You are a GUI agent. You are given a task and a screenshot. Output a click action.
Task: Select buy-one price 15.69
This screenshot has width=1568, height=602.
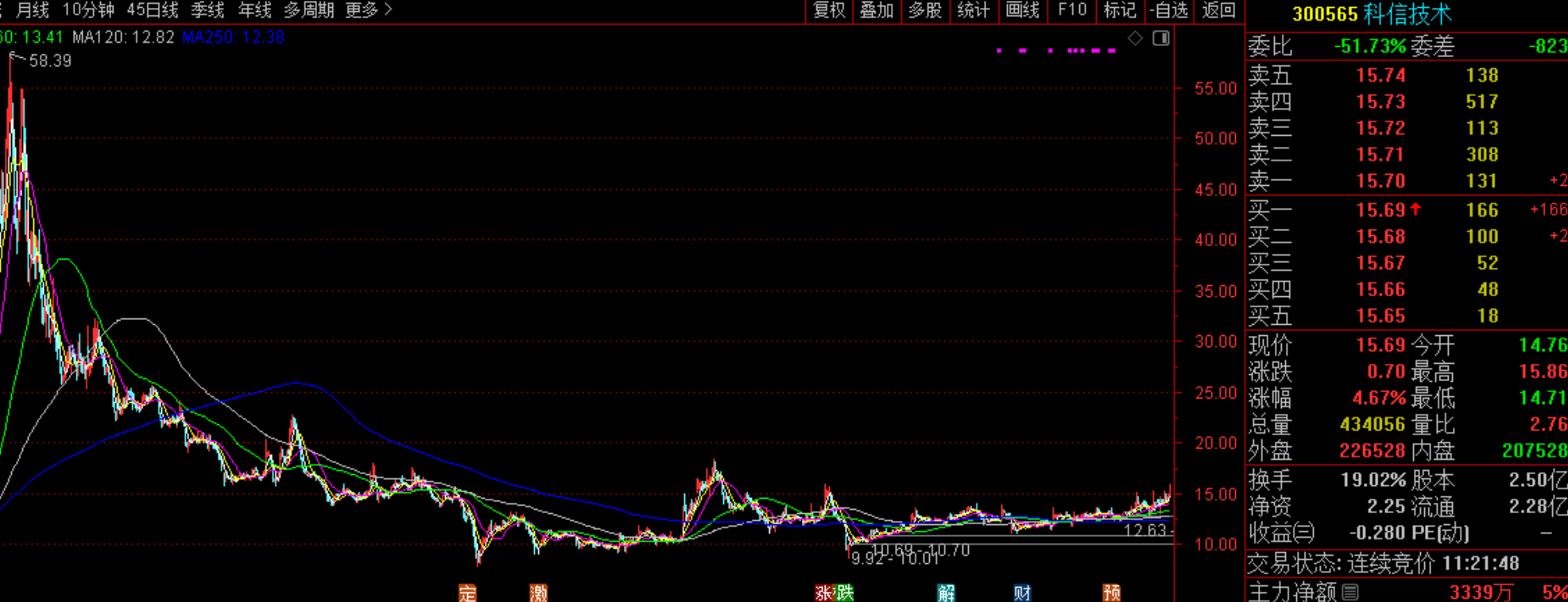pyautogui.click(x=1380, y=210)
